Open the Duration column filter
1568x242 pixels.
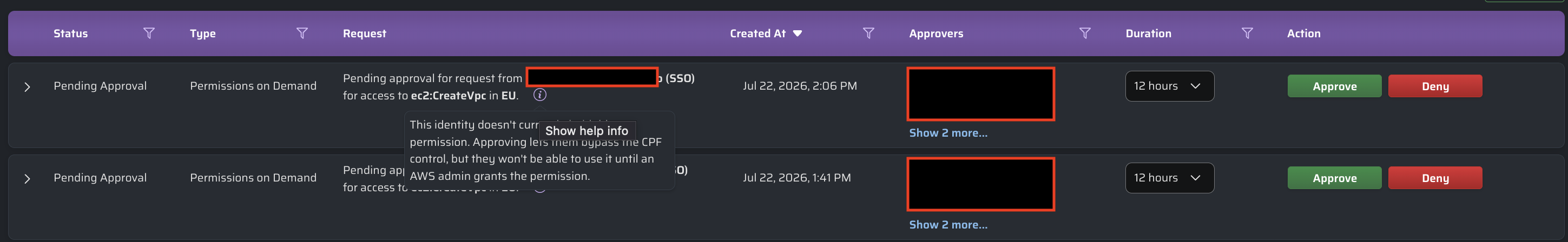pos(1247,33)
